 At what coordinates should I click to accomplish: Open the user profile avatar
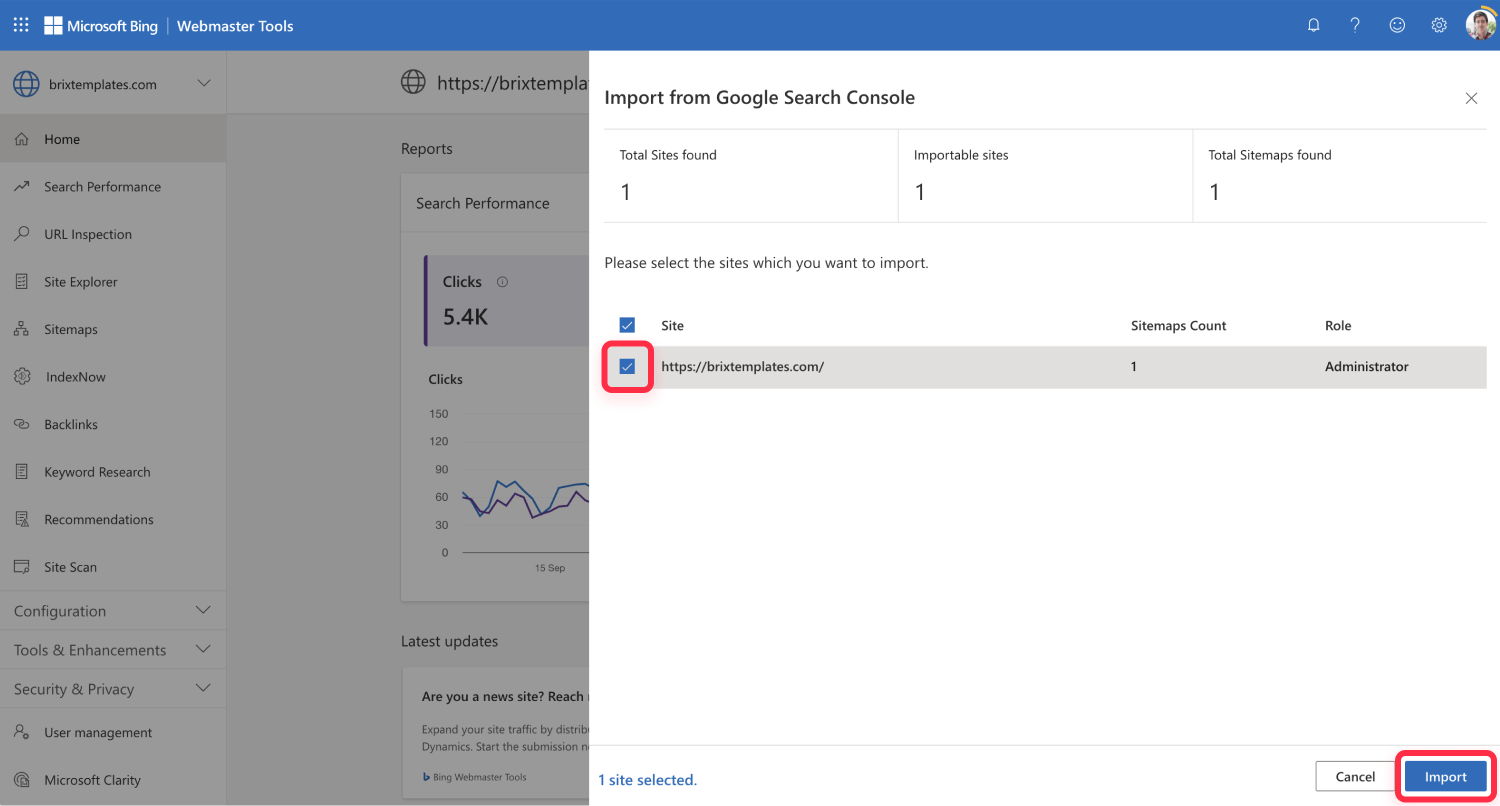click(1481, 25)
